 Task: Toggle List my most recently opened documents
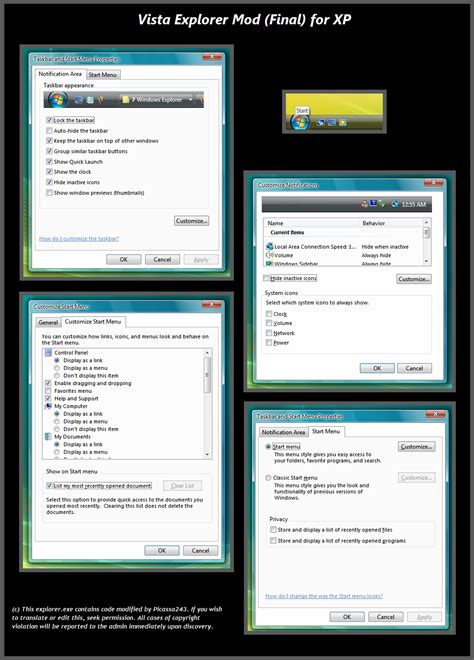point(49,485)
